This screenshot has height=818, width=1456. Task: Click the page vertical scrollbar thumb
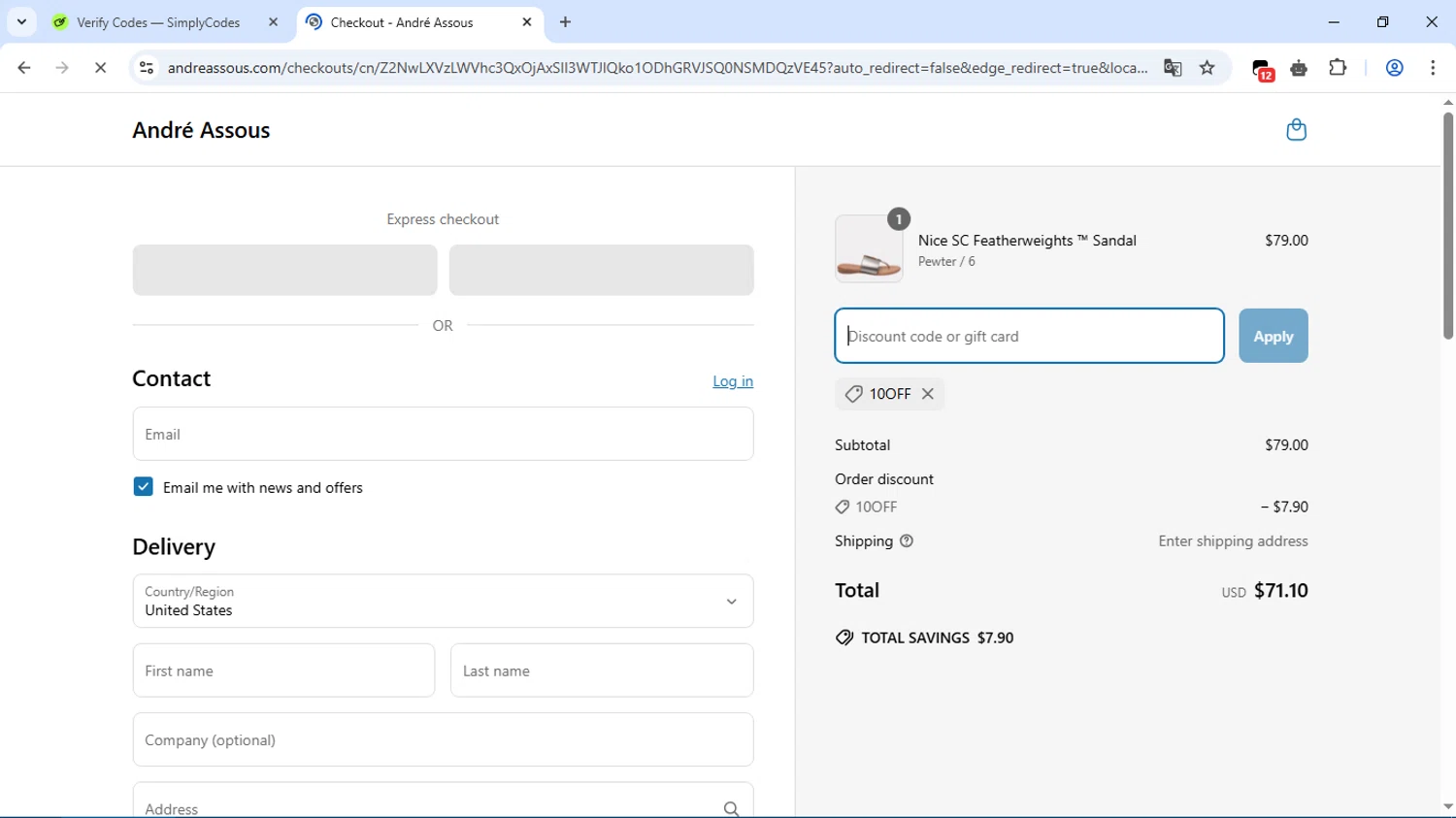[x=1447, y=225]
